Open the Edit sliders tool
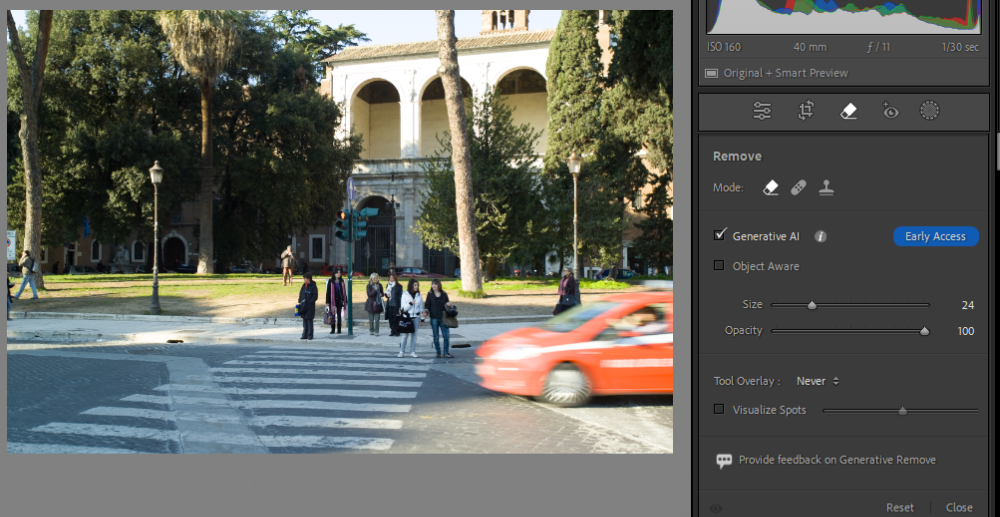The width and height of the screenshot is (1000, 517). (762, 112)
